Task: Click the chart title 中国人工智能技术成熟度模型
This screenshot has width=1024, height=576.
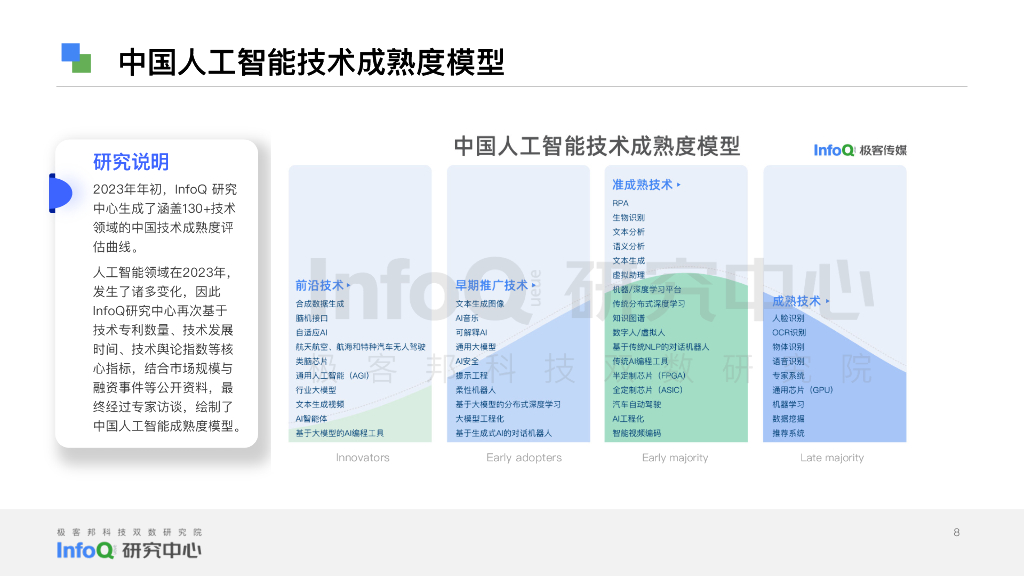Action: [x=598, y=145]
